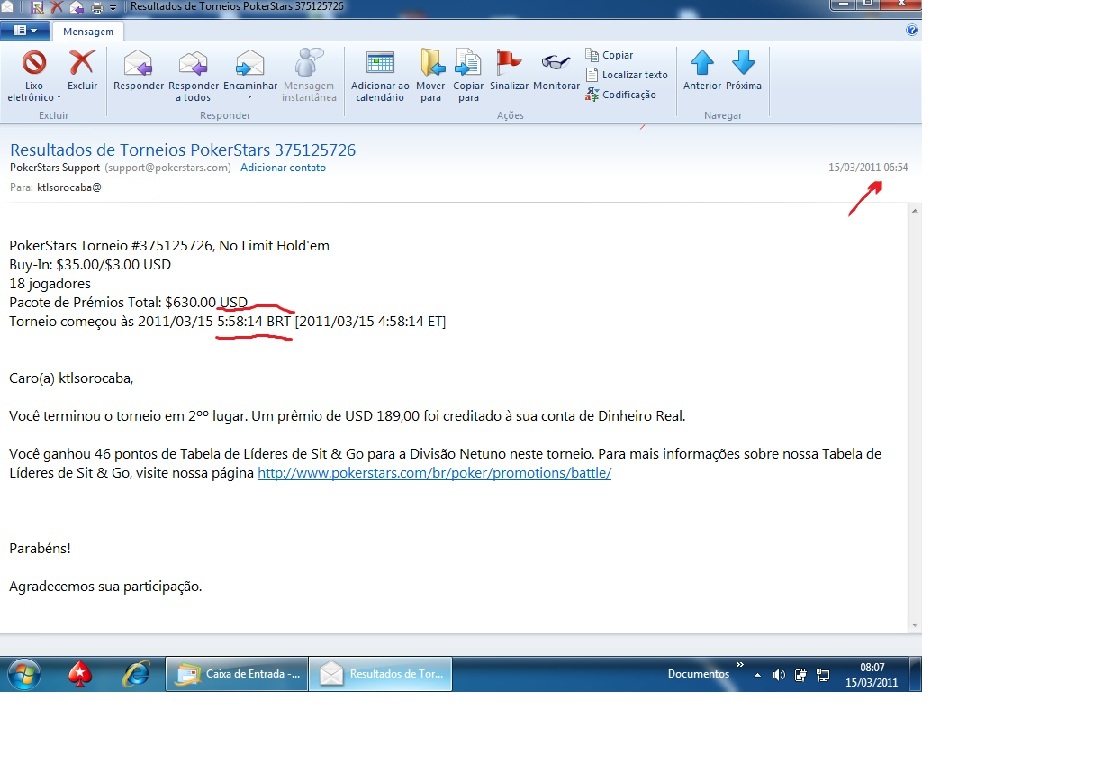Open the Documentos taskbar toolbar

[698, 674]
